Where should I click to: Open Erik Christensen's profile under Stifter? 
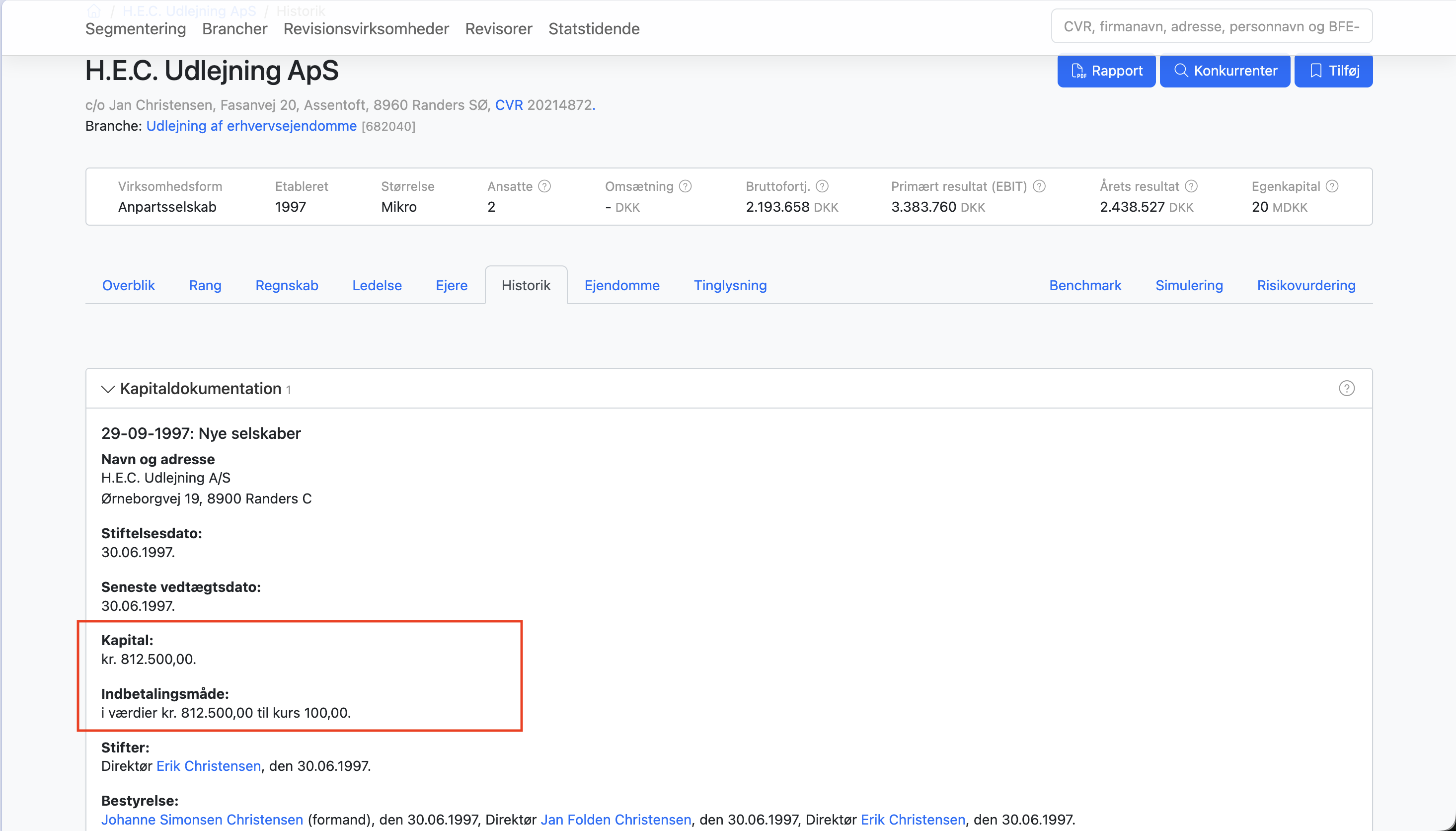point(209,766)
